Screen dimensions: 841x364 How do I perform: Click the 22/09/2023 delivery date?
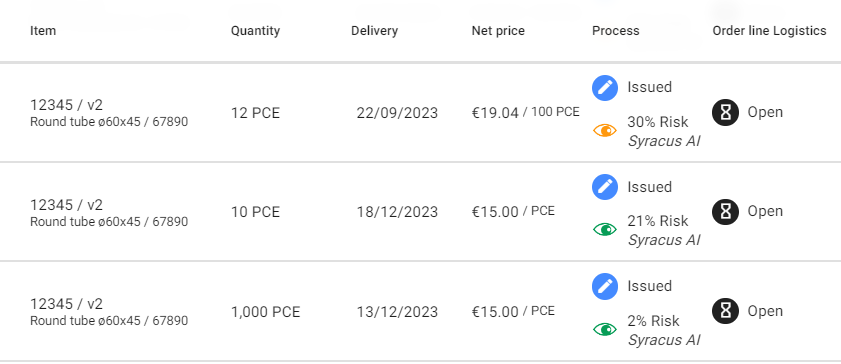tap(397, 113)
